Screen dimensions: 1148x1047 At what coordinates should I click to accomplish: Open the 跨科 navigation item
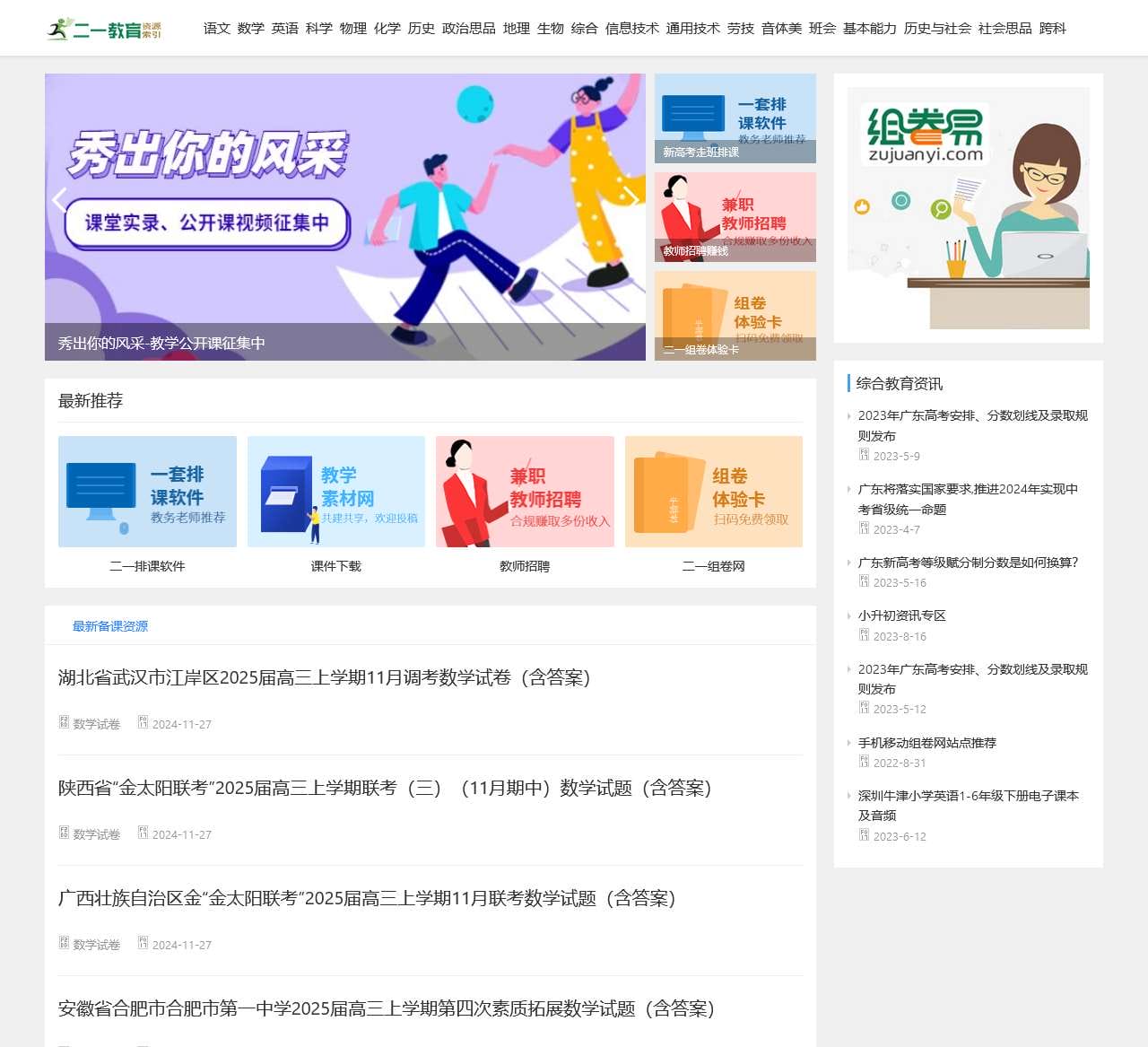(x=1053, y=29)
